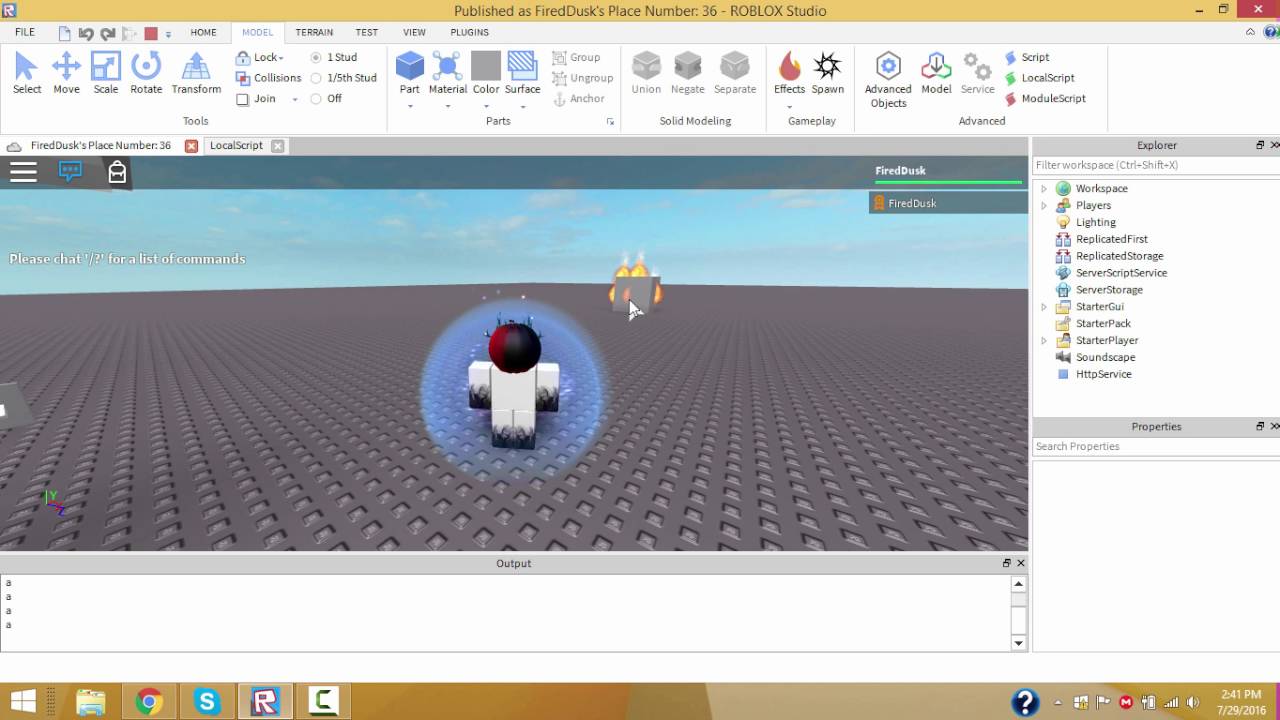Image resolution: width=1280 pixels, height=720 pixels.
Task: Switch to the PLUGINS ribbon tab
Action: click(470, 32)
